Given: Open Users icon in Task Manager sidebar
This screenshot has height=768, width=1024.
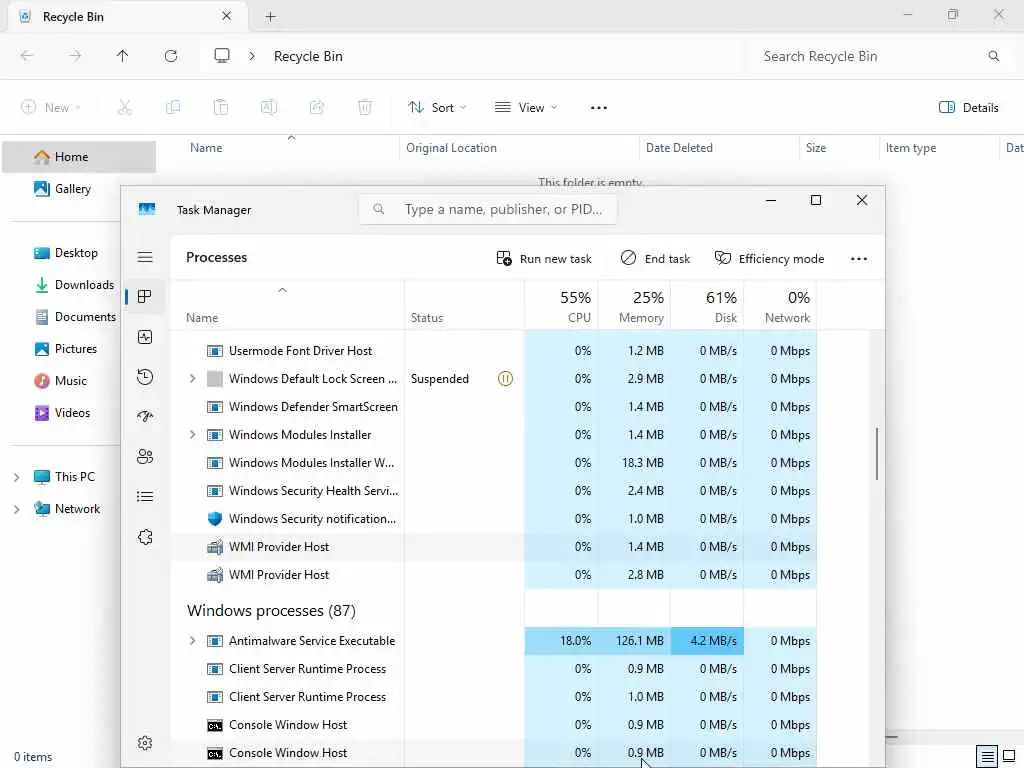Looking at the screenshot, I should (x=145, y=456).
